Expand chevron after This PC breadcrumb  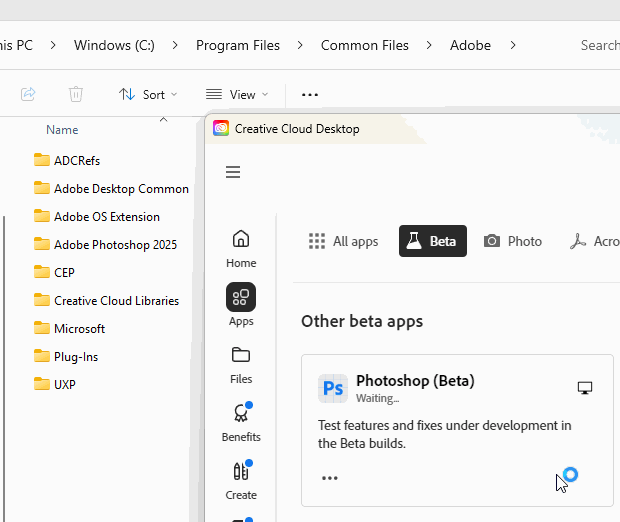point(53,45)
